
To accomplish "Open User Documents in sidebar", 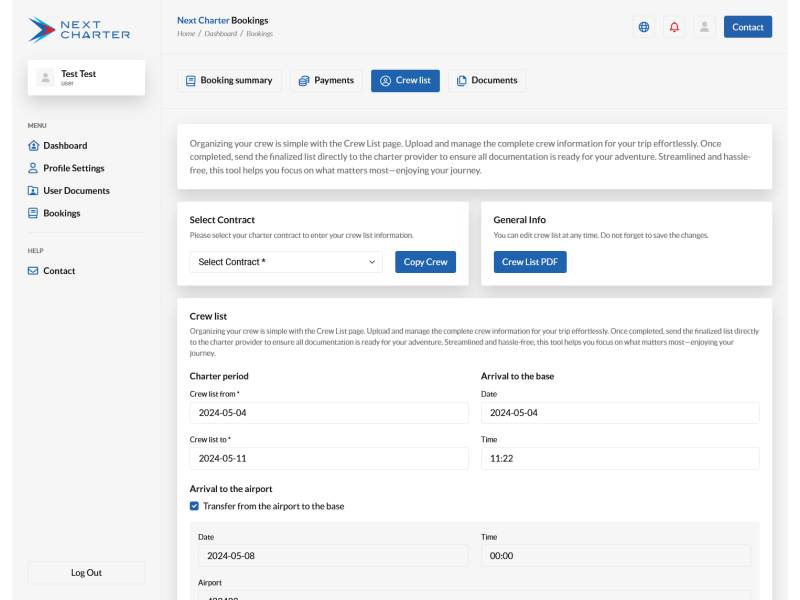I will point(69,190).
